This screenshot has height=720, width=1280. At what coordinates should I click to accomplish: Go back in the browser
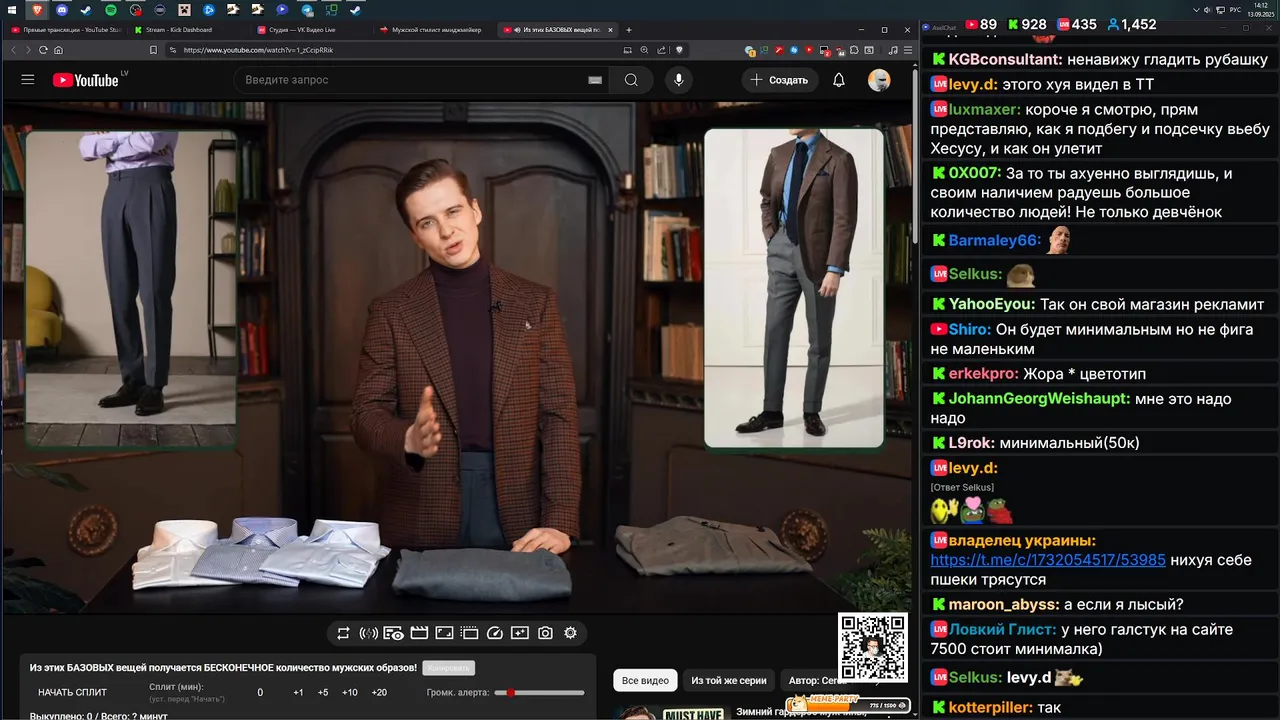pyautogui.click(x=13, y=50)
